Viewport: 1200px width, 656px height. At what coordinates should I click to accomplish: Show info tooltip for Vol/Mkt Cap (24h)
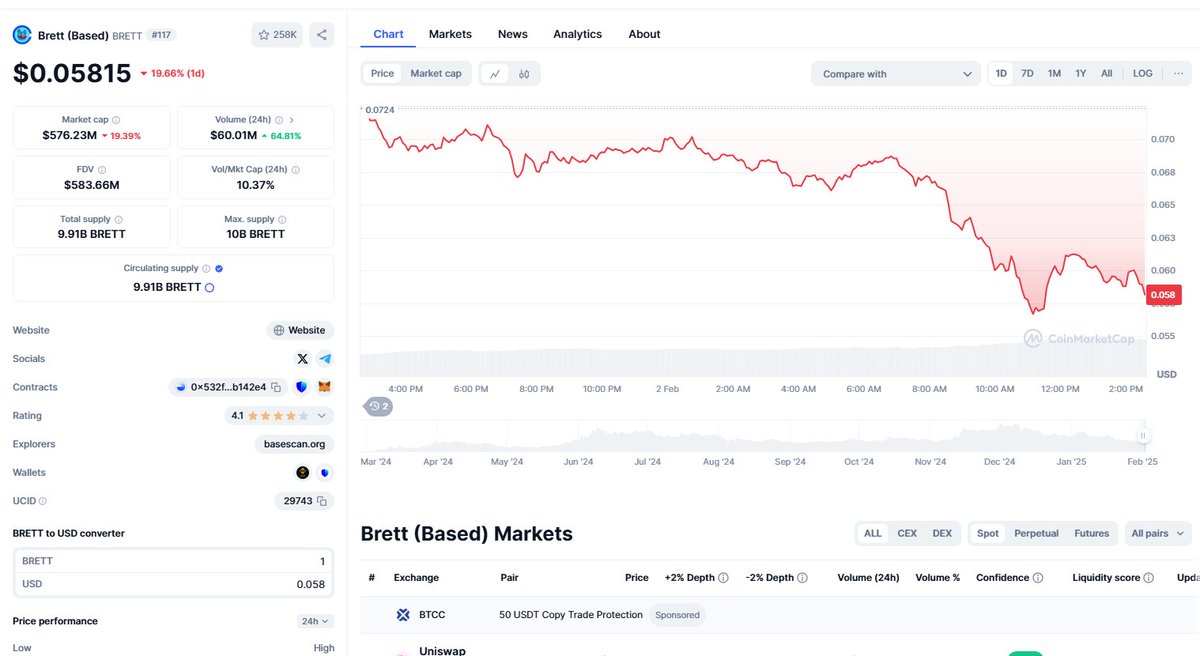click(294, 170)
